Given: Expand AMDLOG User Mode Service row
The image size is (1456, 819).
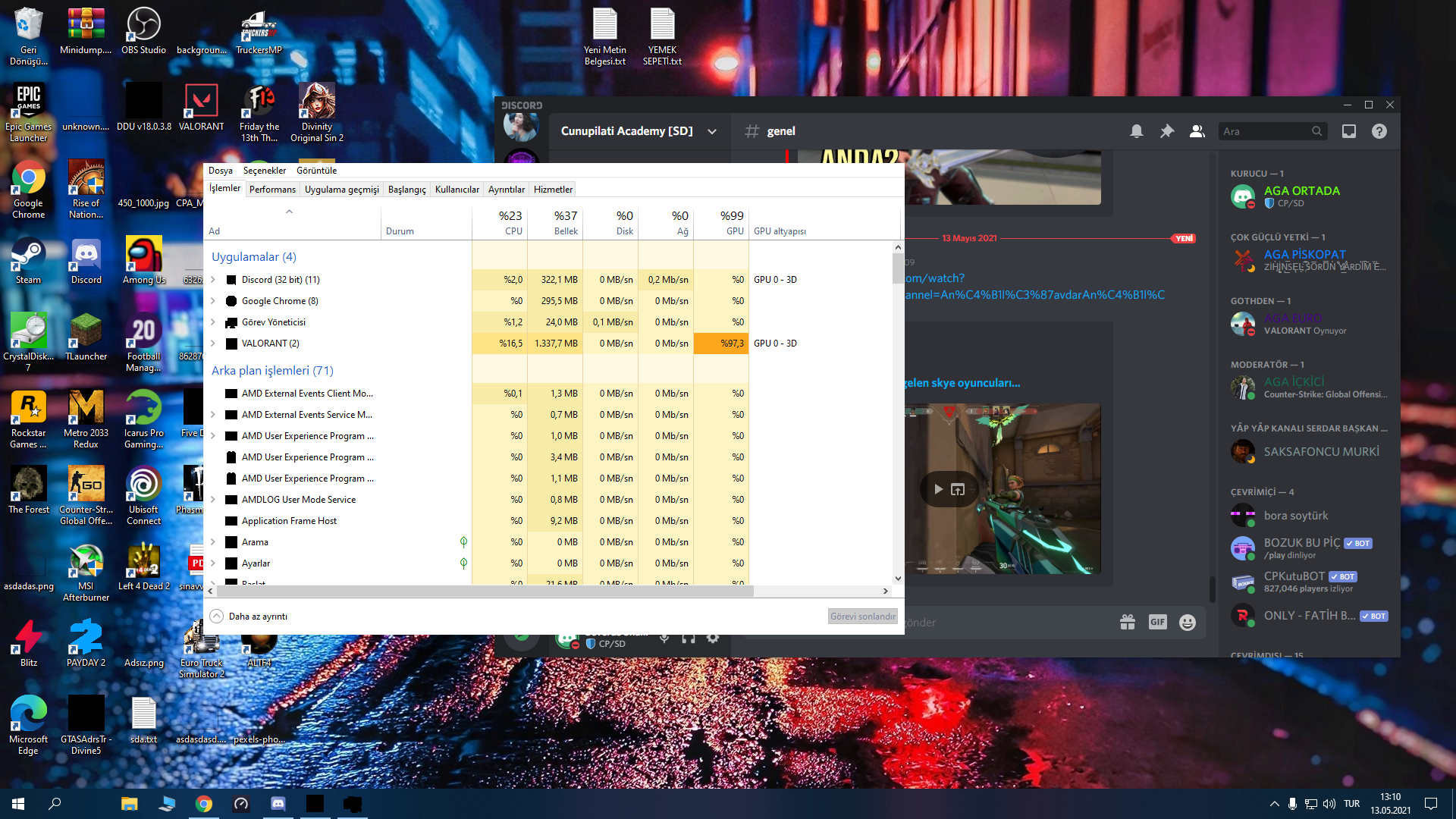Looking at the screenshot, I should pyautogui.click(x=213, y=500).
